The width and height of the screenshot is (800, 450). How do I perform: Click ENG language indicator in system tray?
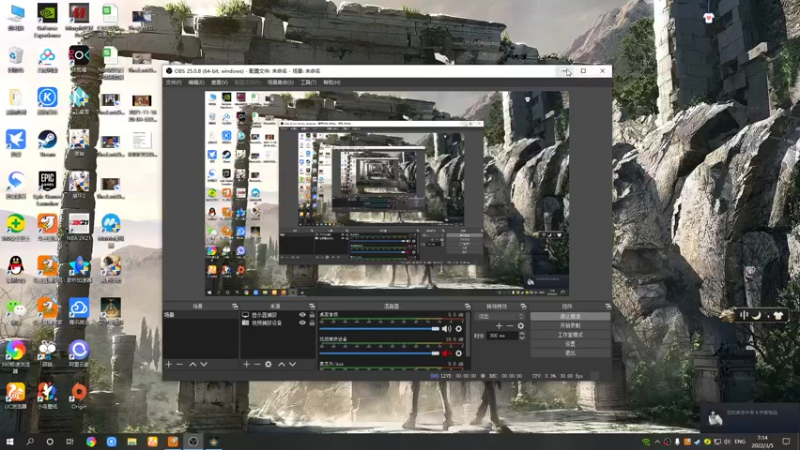[740, 442]
